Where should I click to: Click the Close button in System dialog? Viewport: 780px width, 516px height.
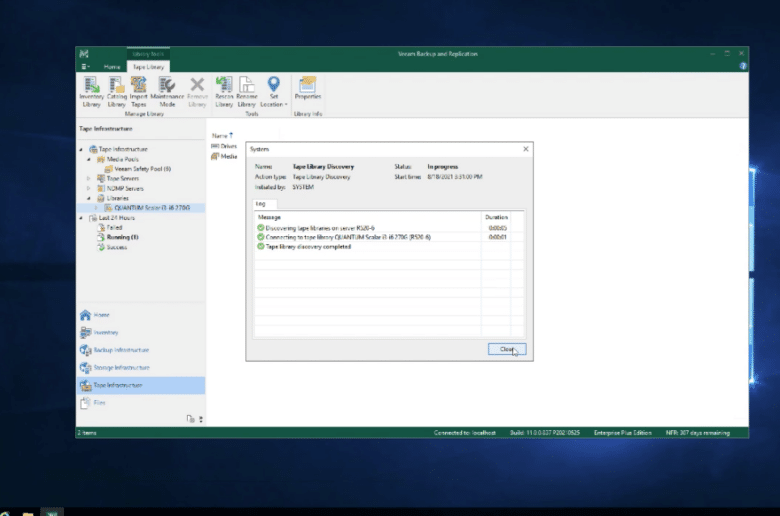507,349
